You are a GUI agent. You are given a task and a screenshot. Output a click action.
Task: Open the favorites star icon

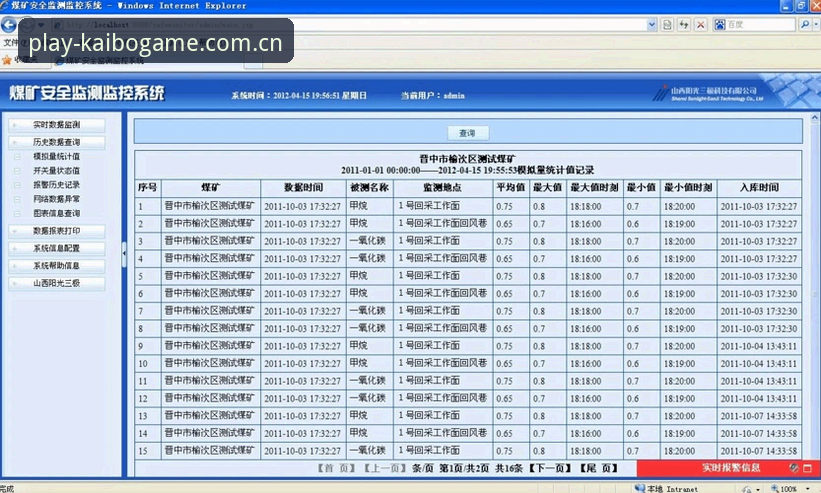pos(7,60)
